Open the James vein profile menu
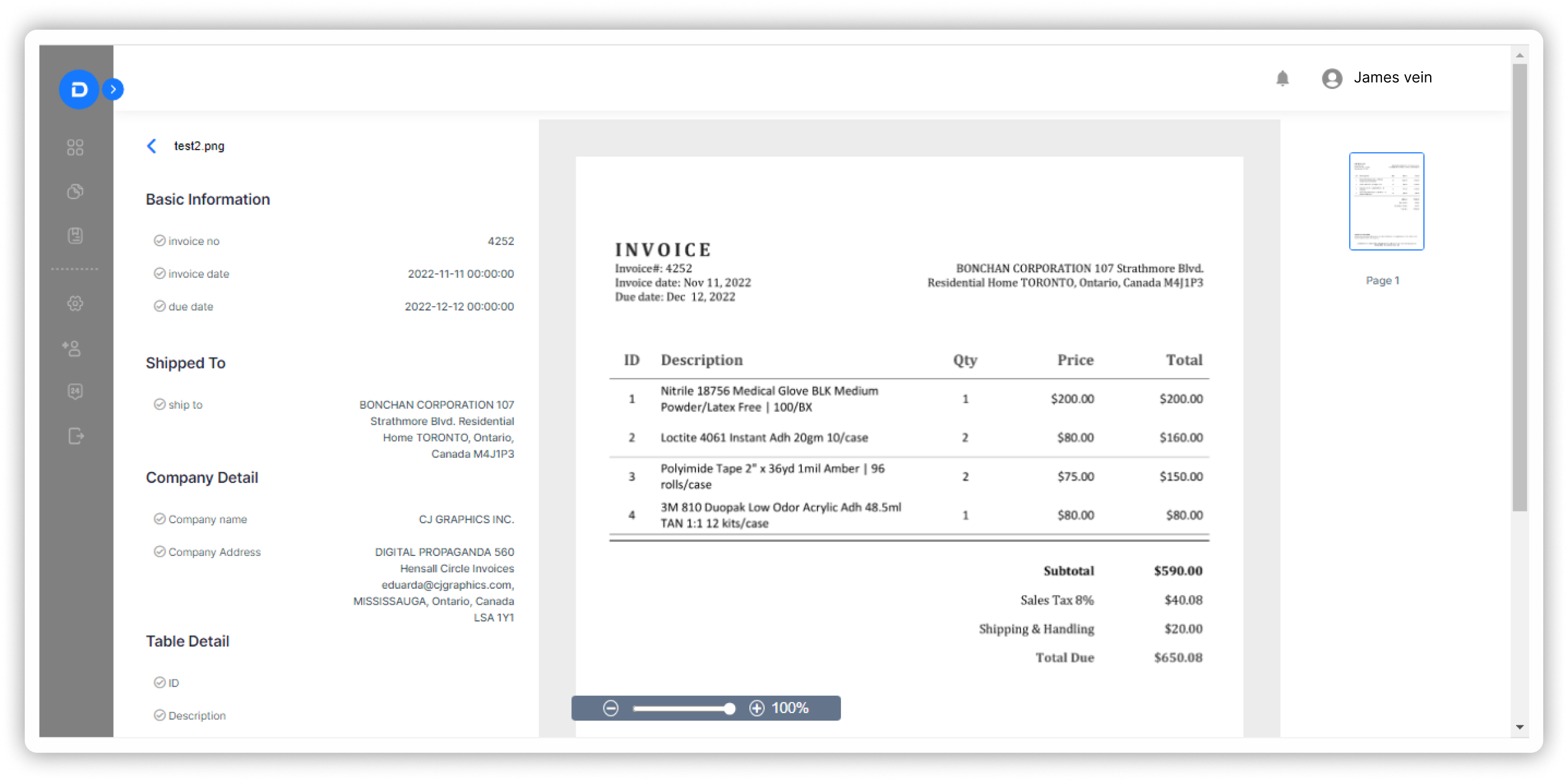The width and height of the screenshot is (1568, 783). [x=1392, y=78]
